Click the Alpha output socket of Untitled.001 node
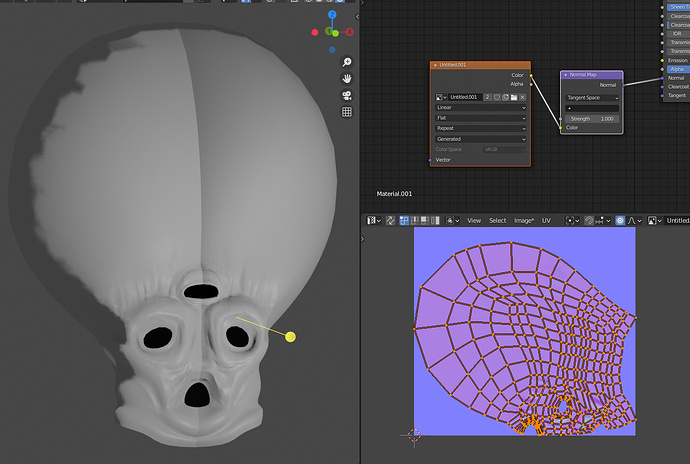This screenshot has height=464, width=690. click(531, 84)
